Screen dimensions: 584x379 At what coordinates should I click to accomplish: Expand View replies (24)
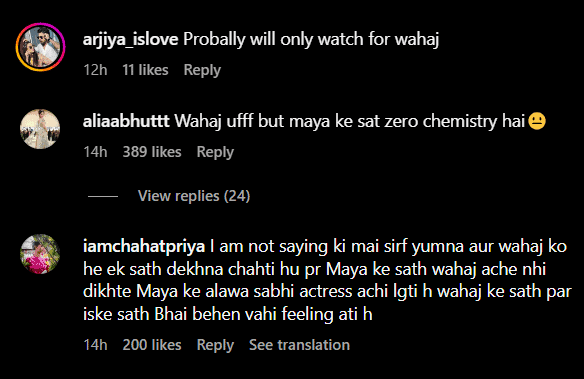(x=194, y=196)
